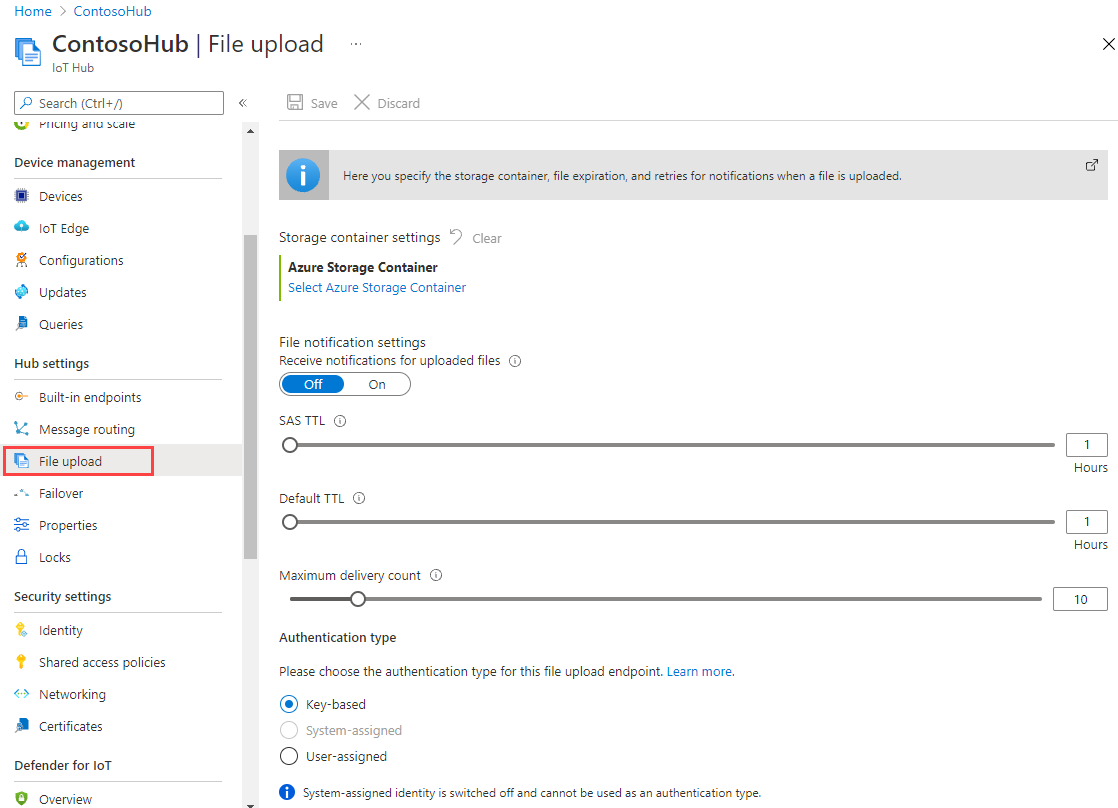Open the ContosoHub ellipsis more menu

coord(356,44)
